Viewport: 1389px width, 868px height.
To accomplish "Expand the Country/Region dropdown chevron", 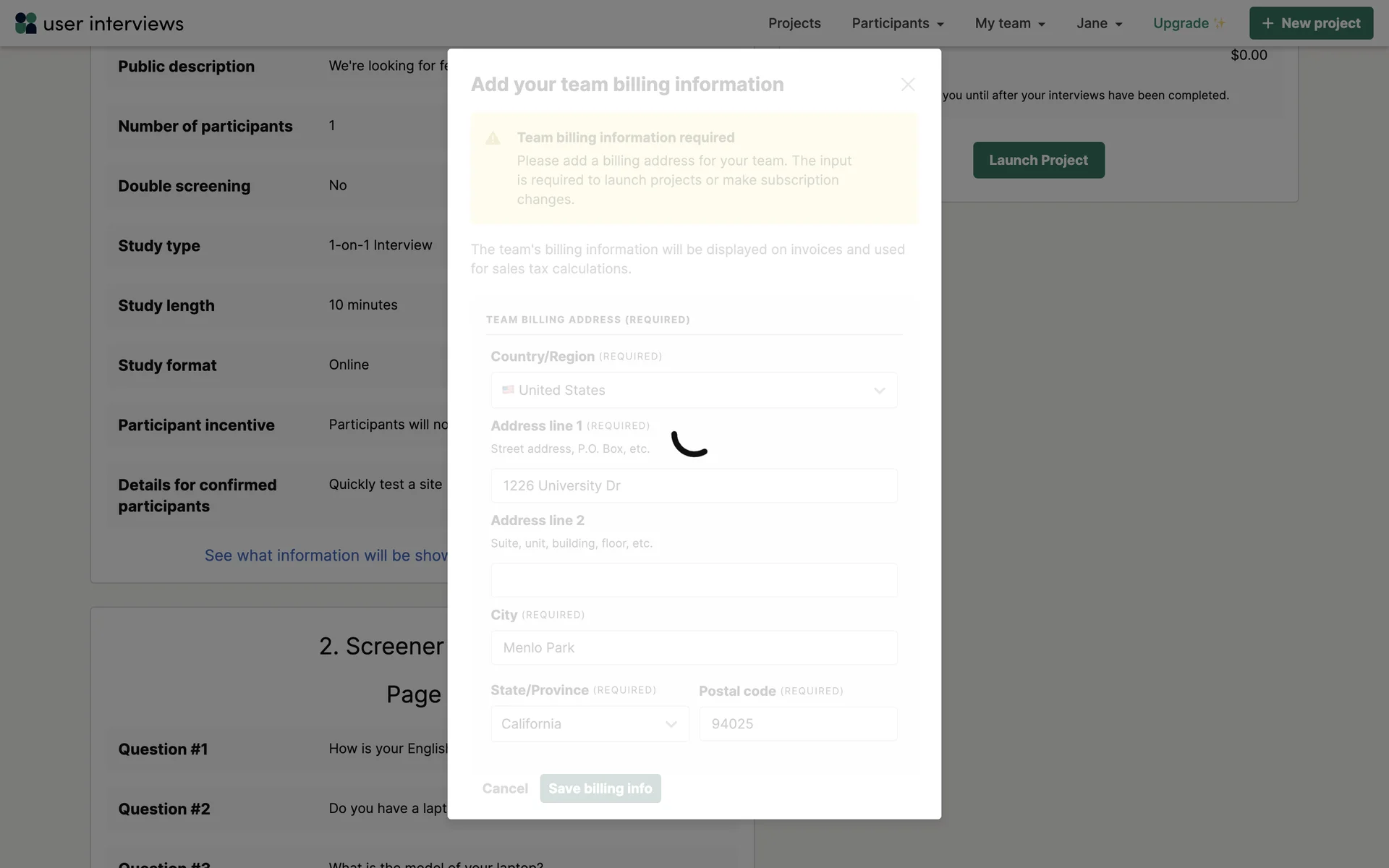I will [x=879, y=391].
